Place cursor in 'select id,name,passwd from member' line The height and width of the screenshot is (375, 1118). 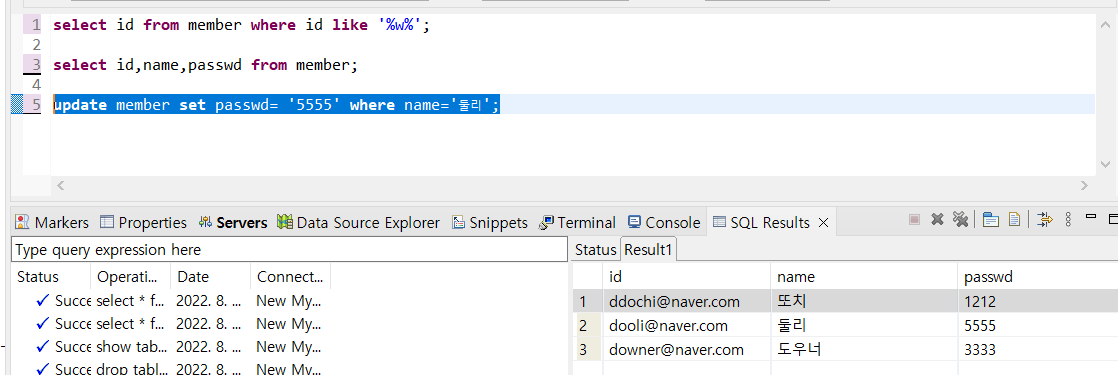point(205,65)
